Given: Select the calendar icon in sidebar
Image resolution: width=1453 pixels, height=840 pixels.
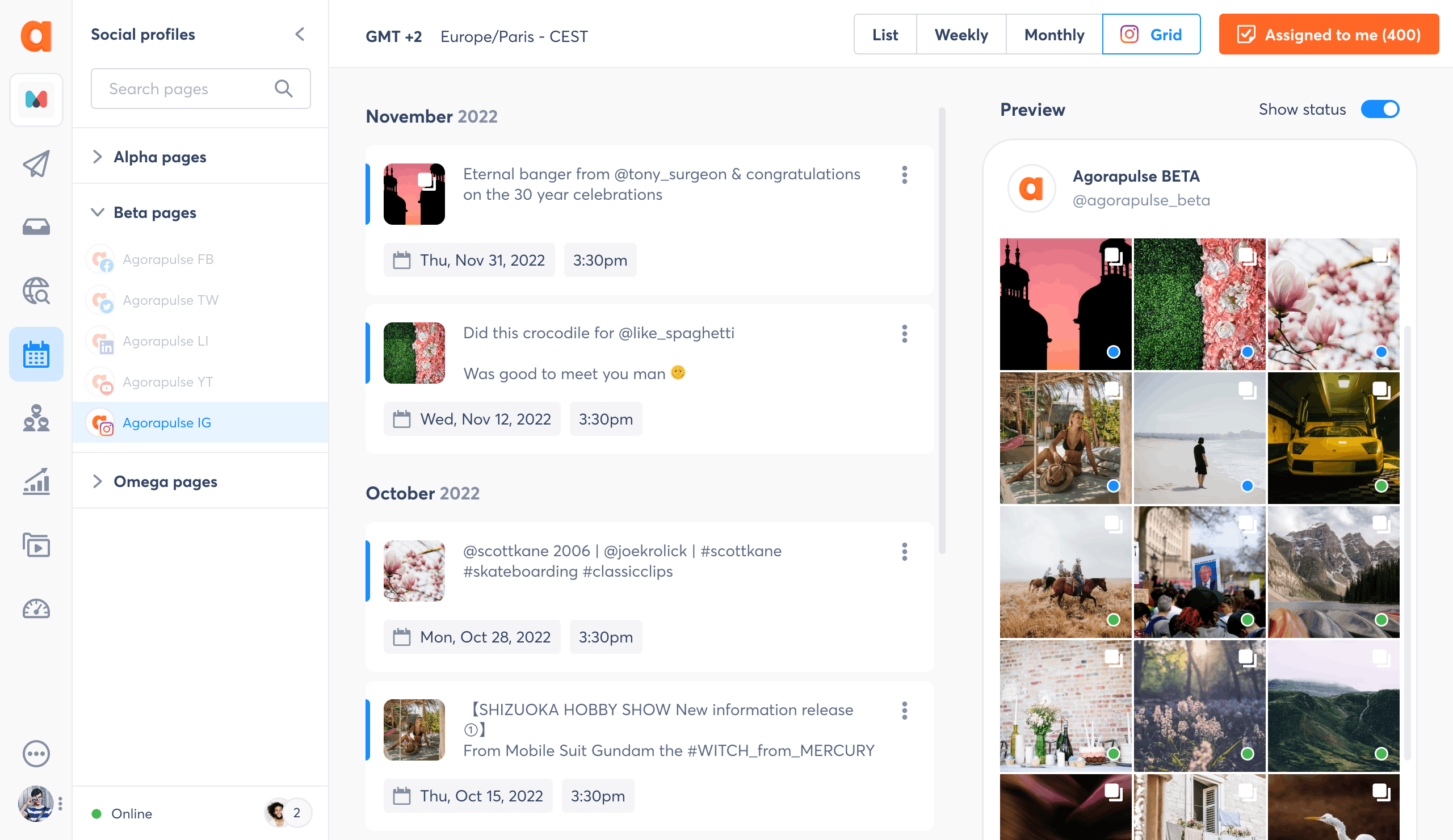Looking at the screenshot, I should tap(36, 354).
